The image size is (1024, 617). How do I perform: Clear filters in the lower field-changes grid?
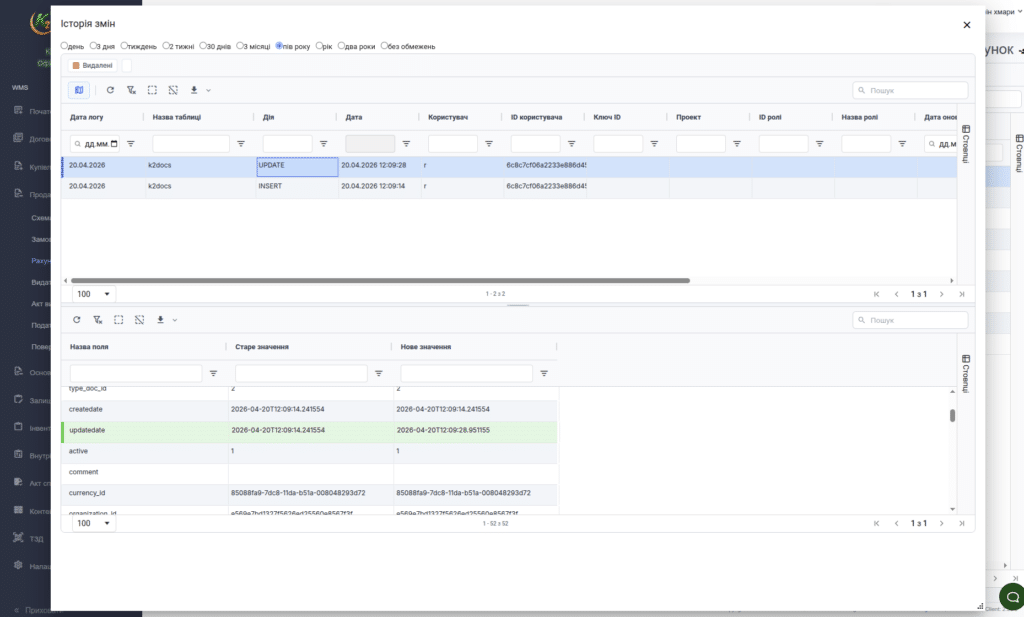click(x=97, y=320)
